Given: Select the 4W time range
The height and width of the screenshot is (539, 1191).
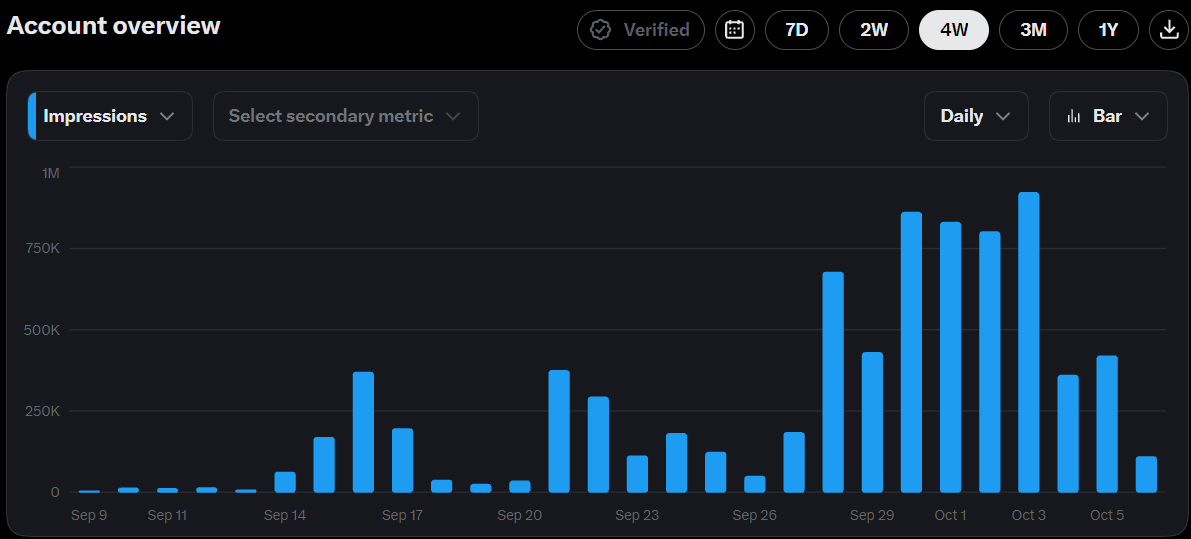Looking at the screenshot, I should [x=954, y=30].
